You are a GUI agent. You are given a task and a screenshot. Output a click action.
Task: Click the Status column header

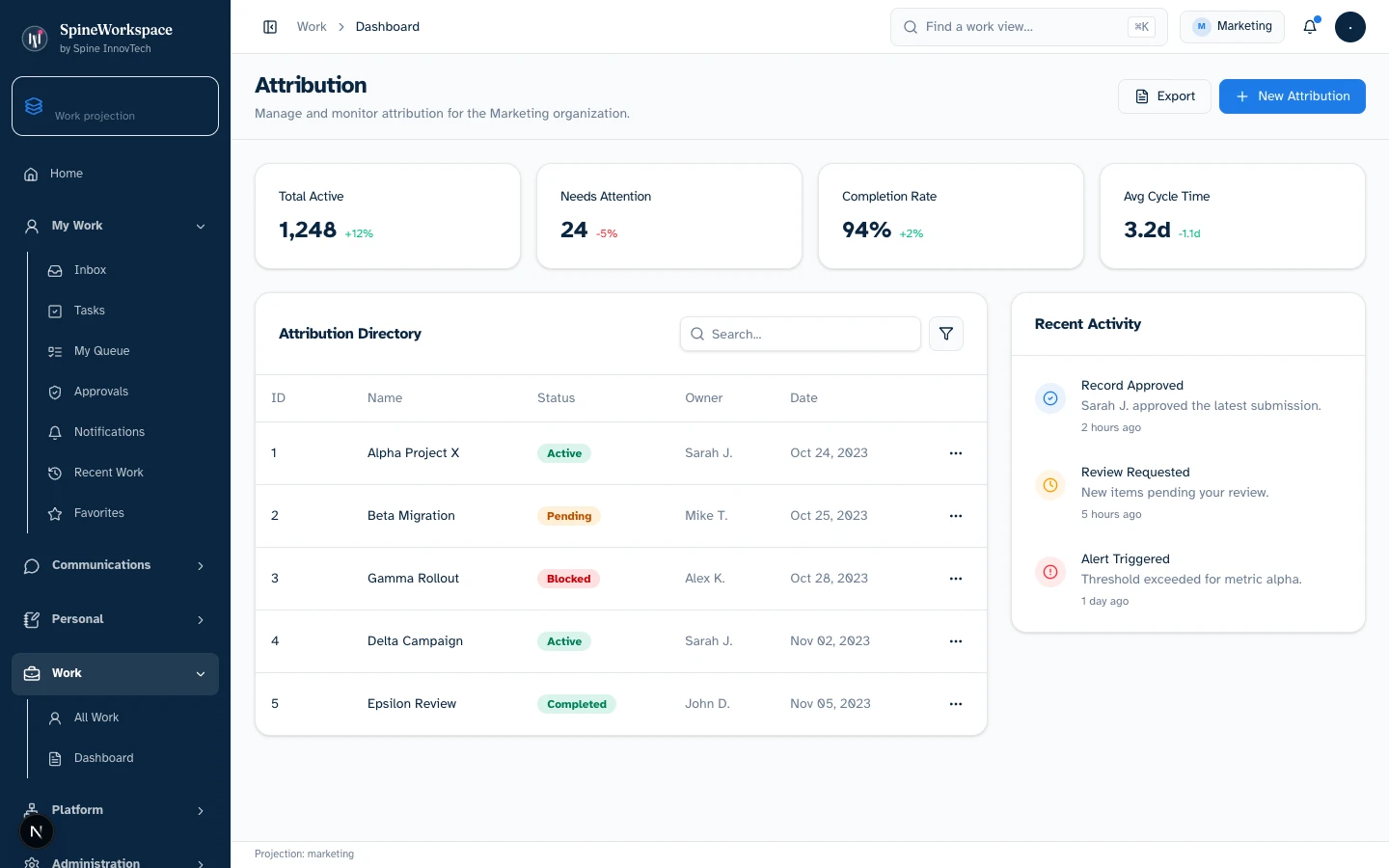[556, 398]
